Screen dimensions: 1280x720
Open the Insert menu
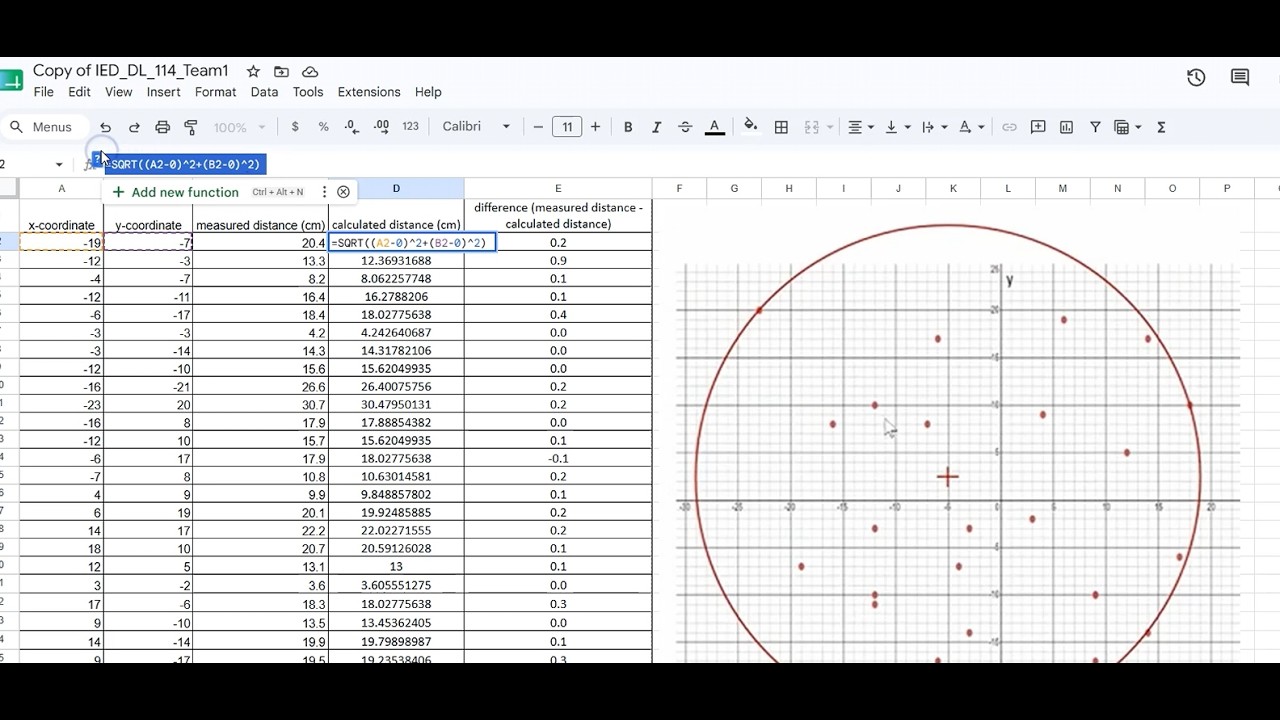164,92
